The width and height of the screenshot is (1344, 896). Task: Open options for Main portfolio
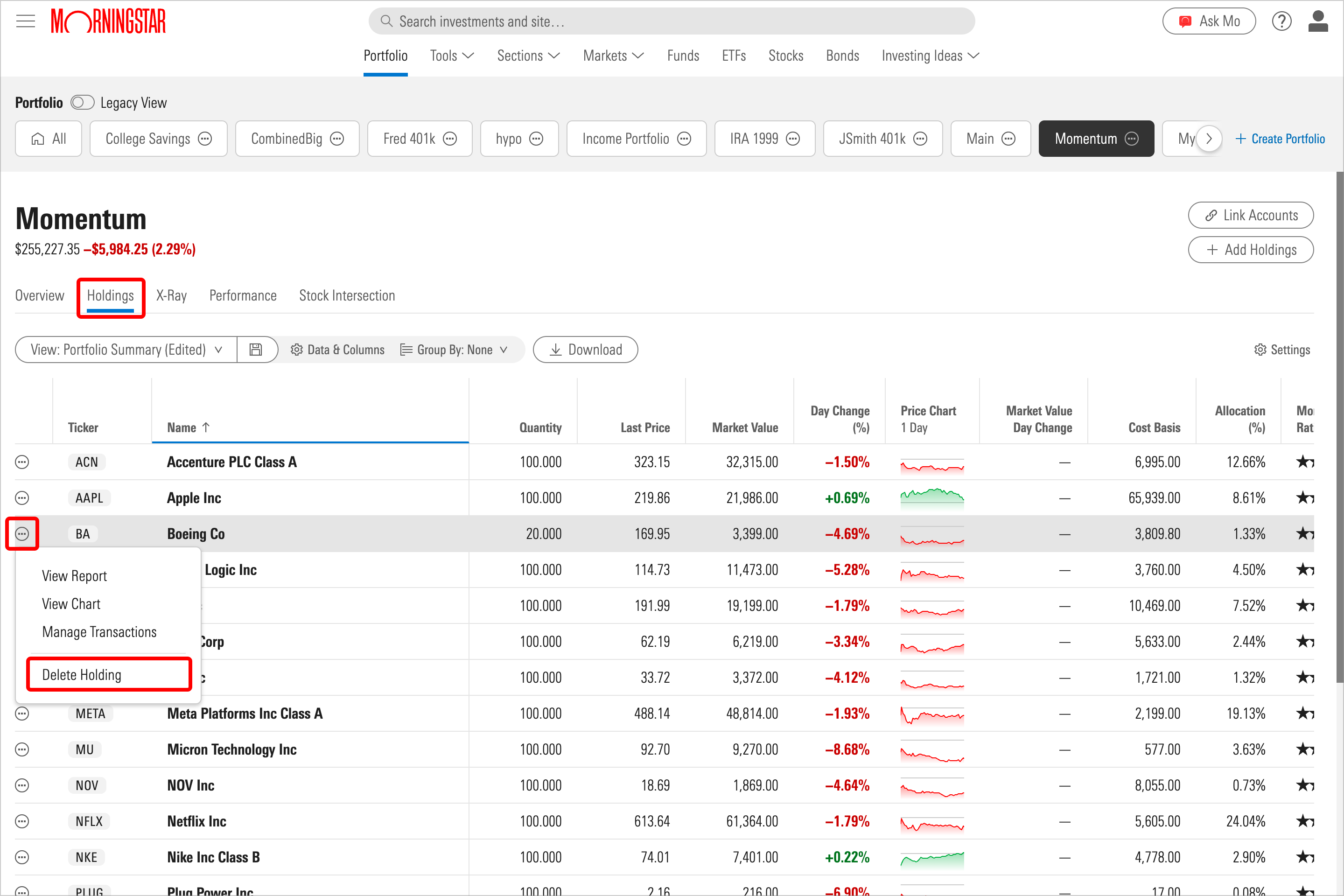click(1008, 139)
